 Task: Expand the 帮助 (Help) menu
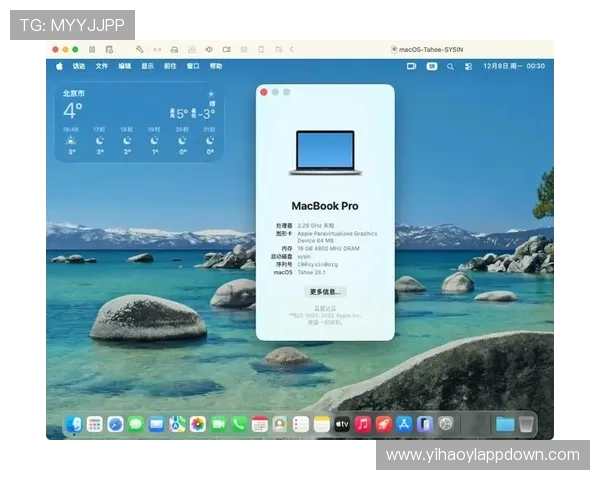(216, 66)
